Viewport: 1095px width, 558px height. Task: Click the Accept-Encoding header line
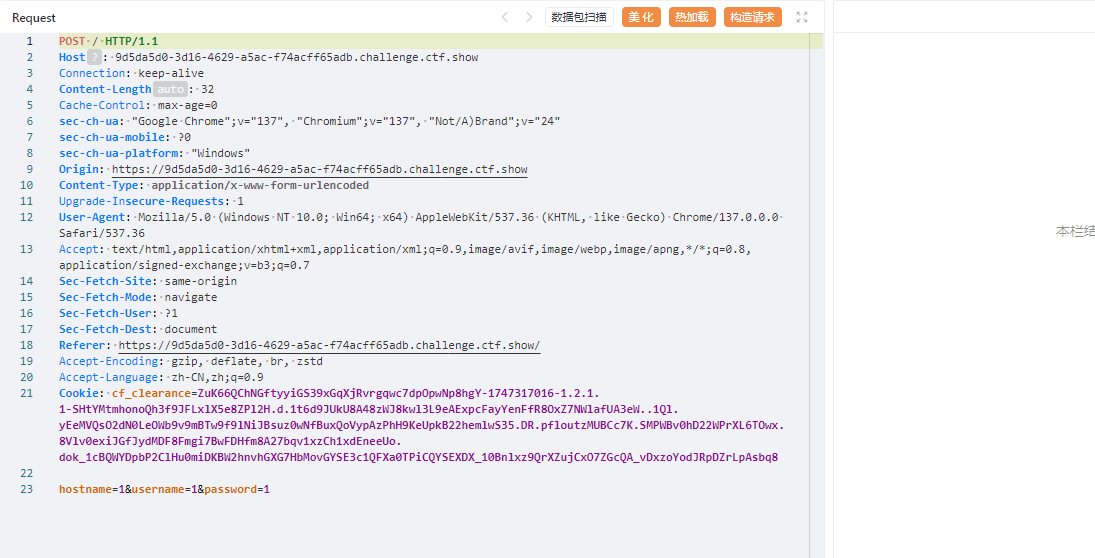tap(190, 362)
